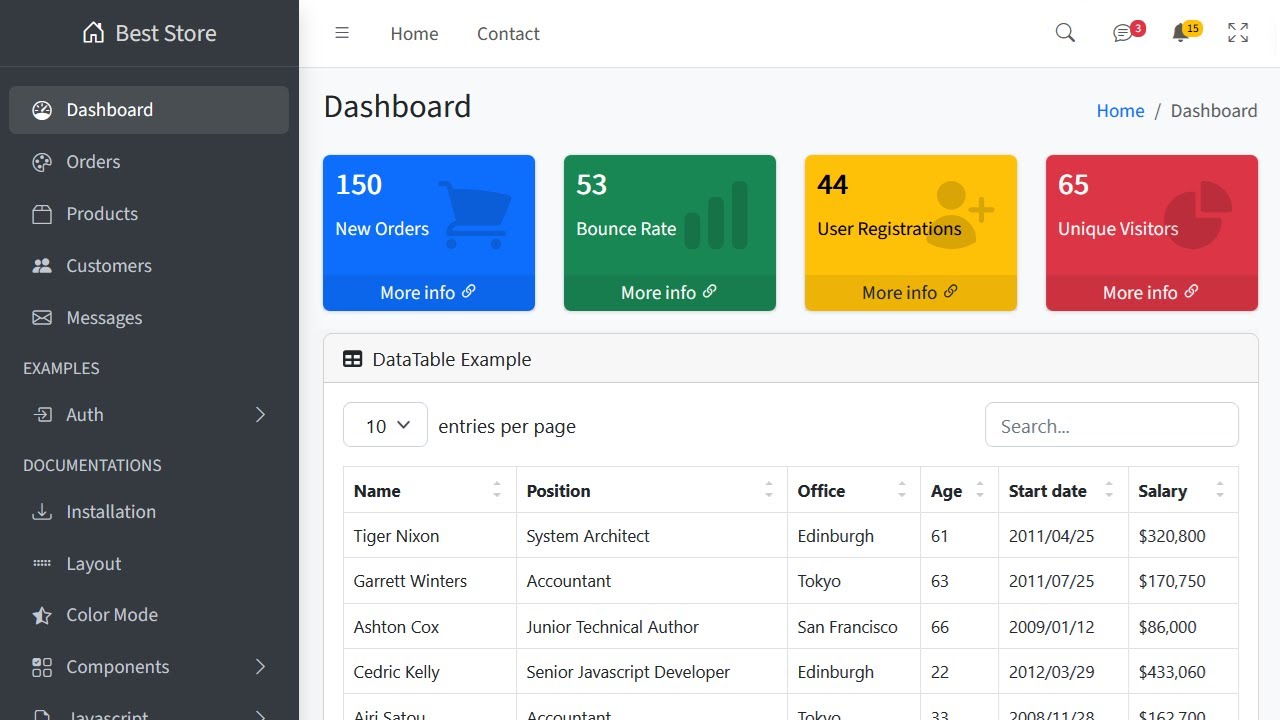Click the Senior Javascript Developer cell
Screen dimensions: 1280x720
[652, 672]
